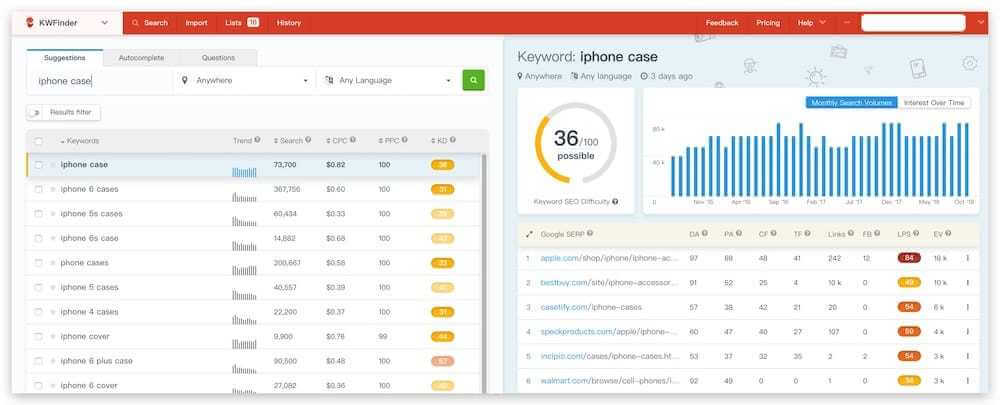Click the Pricing link
This screenshot has height=405, width=1000.
coord(768,23)
